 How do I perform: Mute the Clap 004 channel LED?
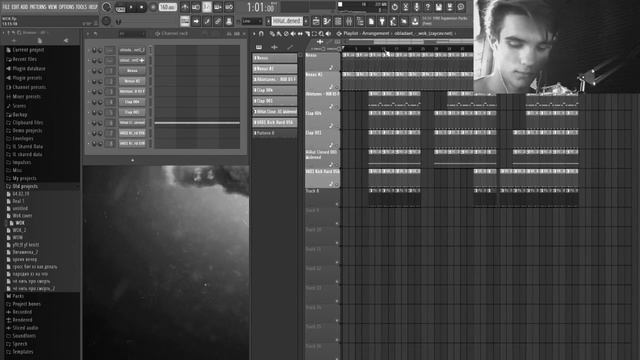(89, 102)
